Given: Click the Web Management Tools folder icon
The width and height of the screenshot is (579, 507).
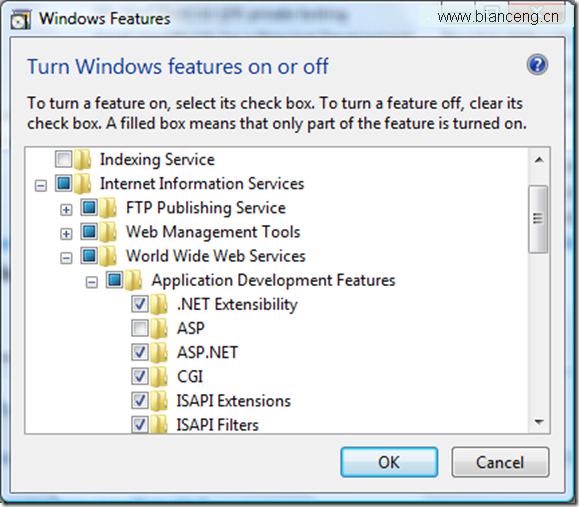Looking at the screenshot, I should coord(108,232).
